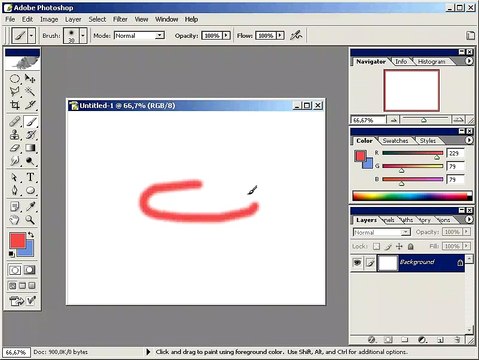The image size is (479, 360).
Task: Switch to the Info tab
Action: pos(401,62)
